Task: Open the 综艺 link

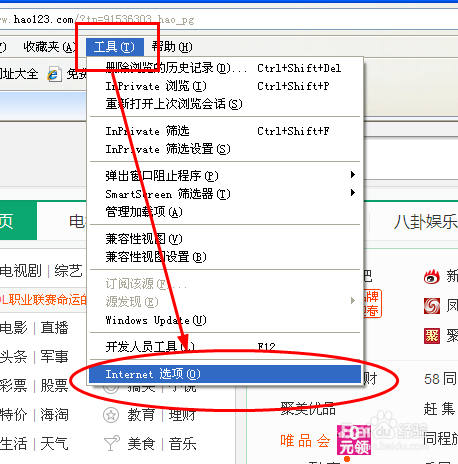Action: [x=68, y=270]
